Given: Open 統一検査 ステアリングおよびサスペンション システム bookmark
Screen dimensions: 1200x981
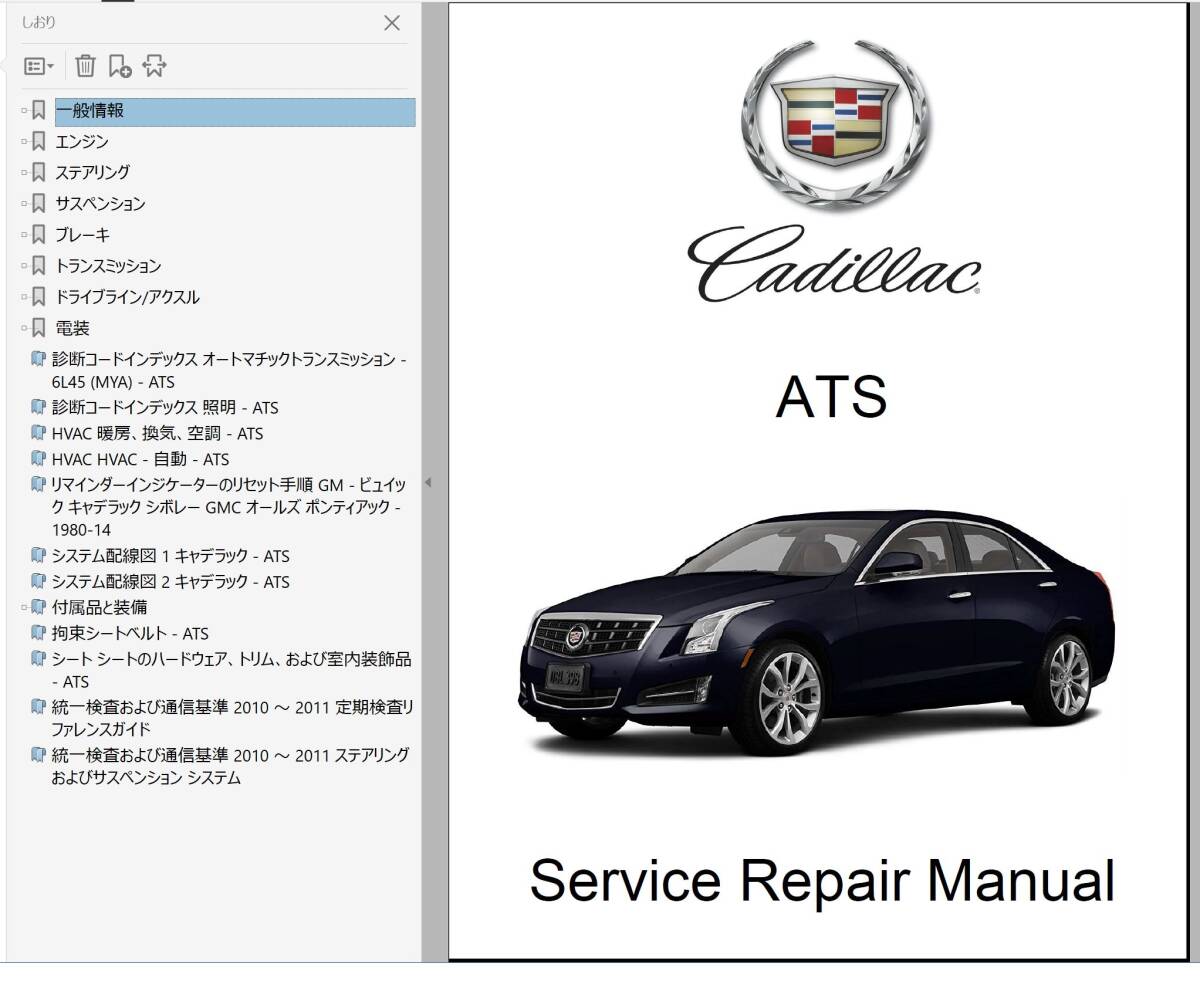Looking at the screenshot, I should (x=230, y=766).
